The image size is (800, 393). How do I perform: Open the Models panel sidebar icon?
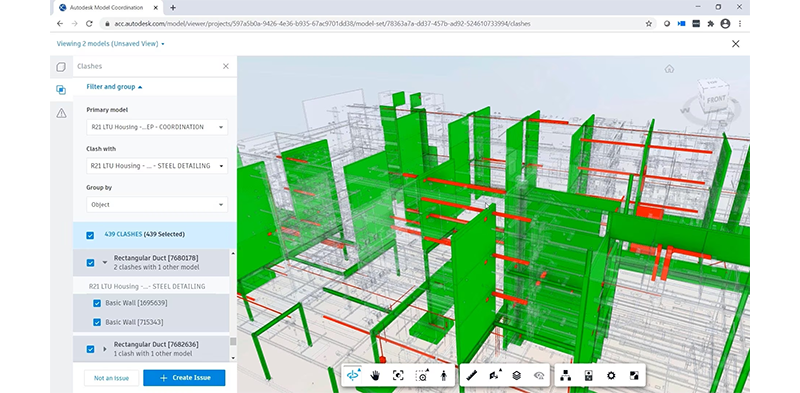coord(61,67)
